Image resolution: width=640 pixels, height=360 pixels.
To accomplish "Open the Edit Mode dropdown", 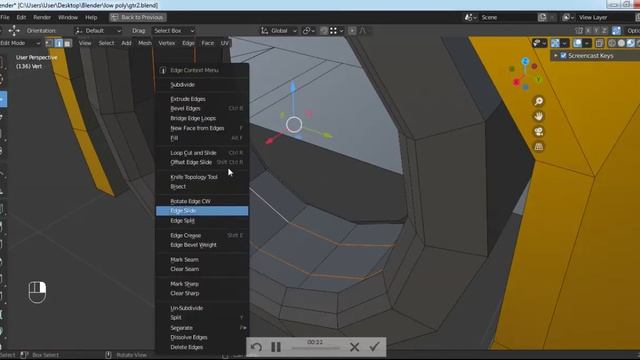I will pos(20,43).
